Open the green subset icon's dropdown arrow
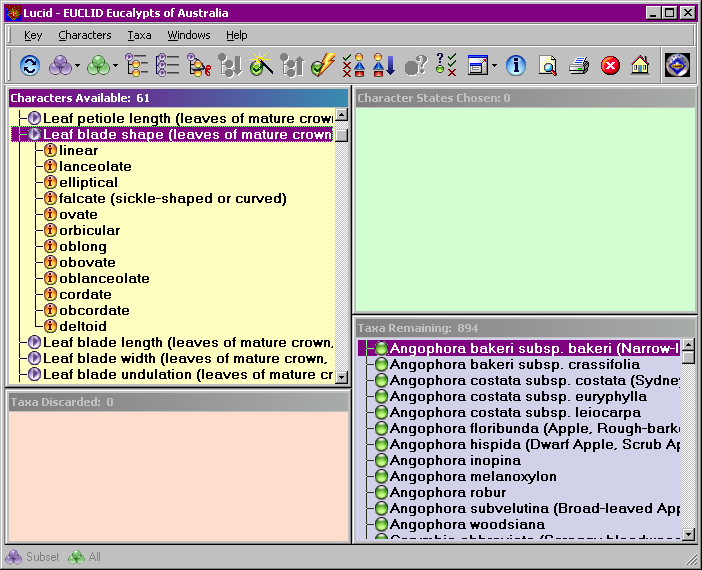702x570 pixels. [x=115, y=66]
